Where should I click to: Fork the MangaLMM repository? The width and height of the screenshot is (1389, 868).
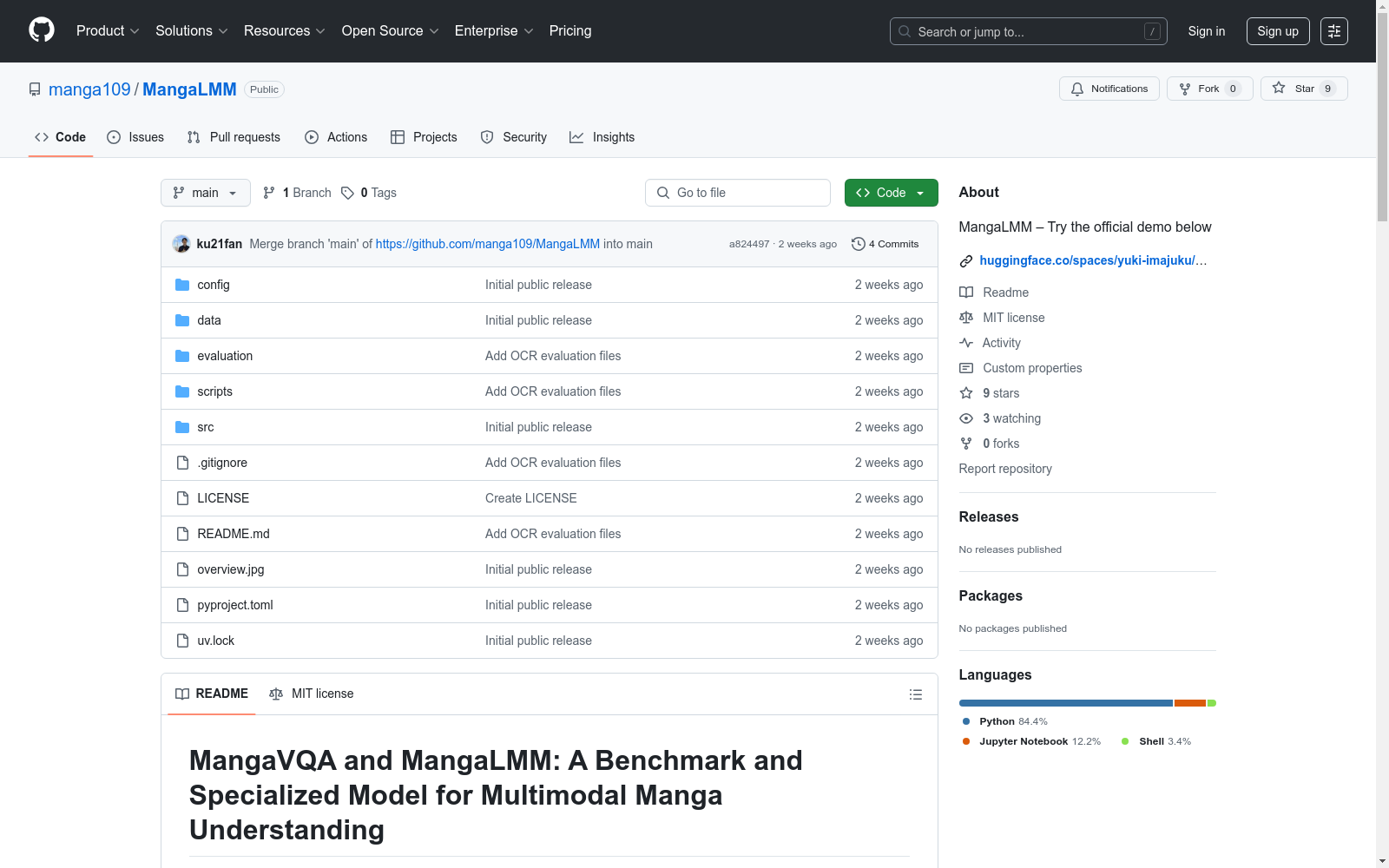[x=1210, y=89]
